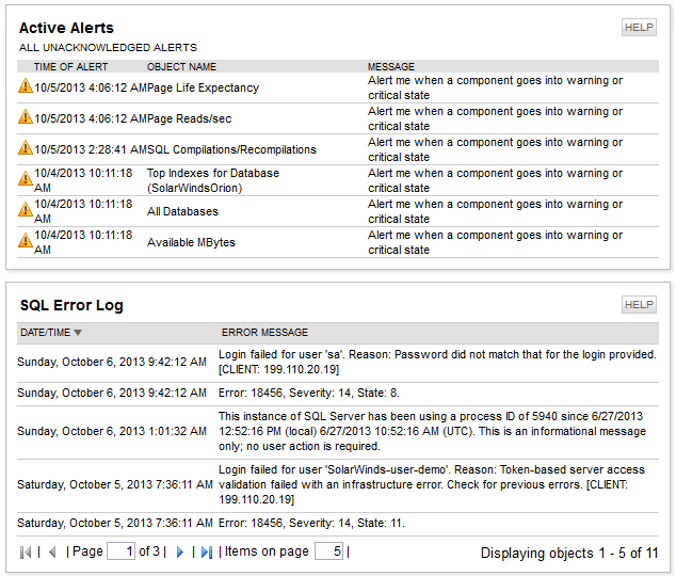The image size is (675, 577).
Task: Click warning icon for Page Life Expectancy alert
Action: (x=25, y=86)
